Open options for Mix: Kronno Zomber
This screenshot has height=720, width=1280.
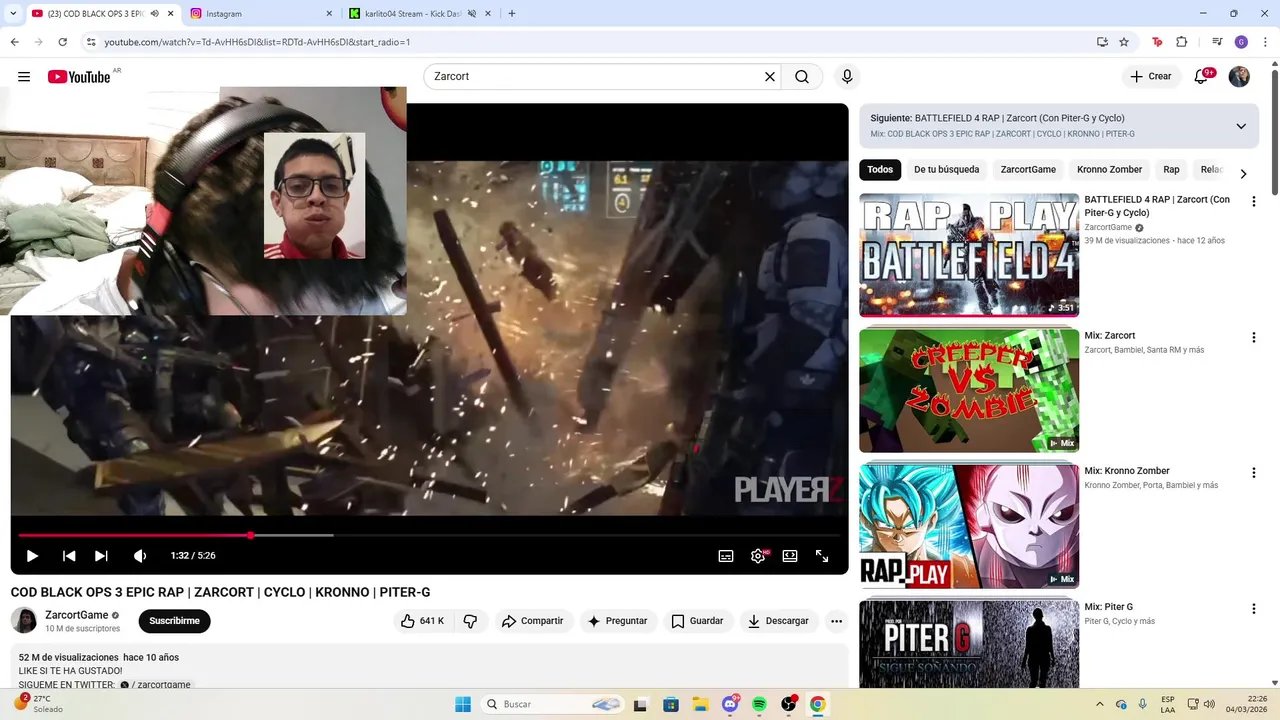[1253, 473]
